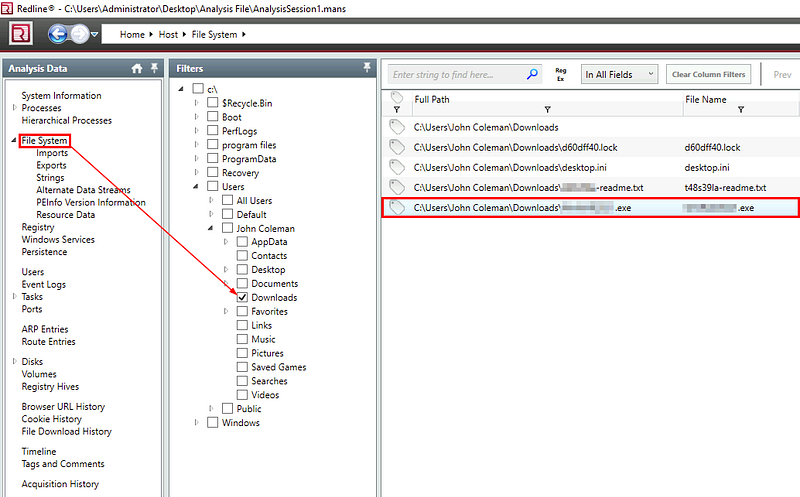The width and height of the screenshot is (800, 497).
Task: Open the tag column filter funnel
Action: 396,109
